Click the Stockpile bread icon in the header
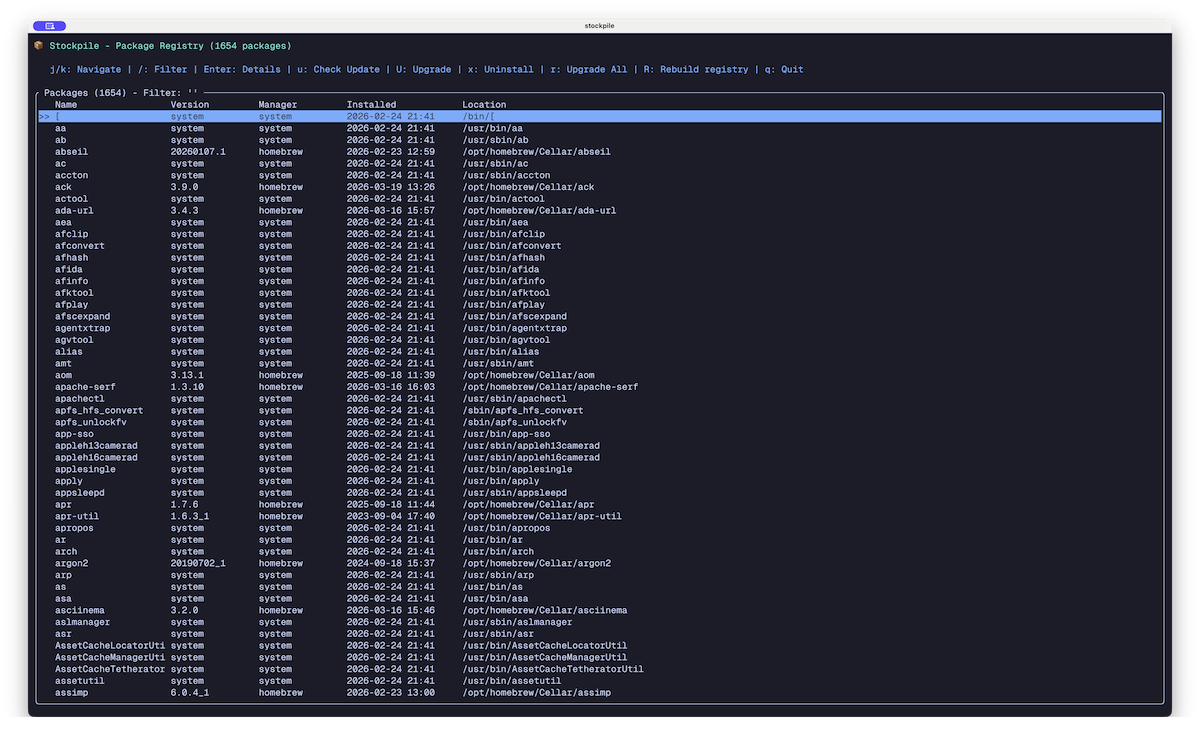Viewport: 1200px width, 754px height. click(38, 45)
